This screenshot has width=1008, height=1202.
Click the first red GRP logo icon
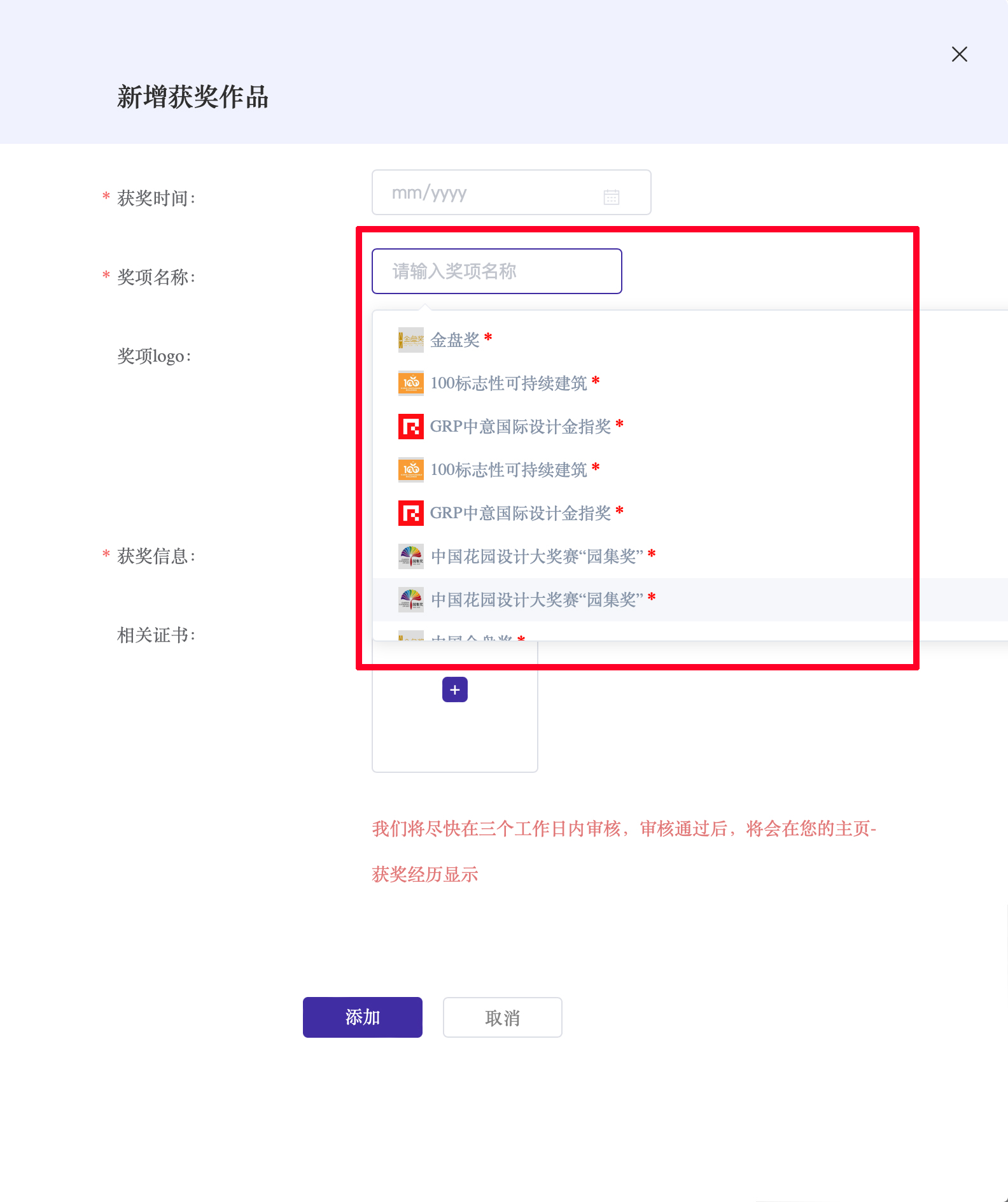coord(410,427)
